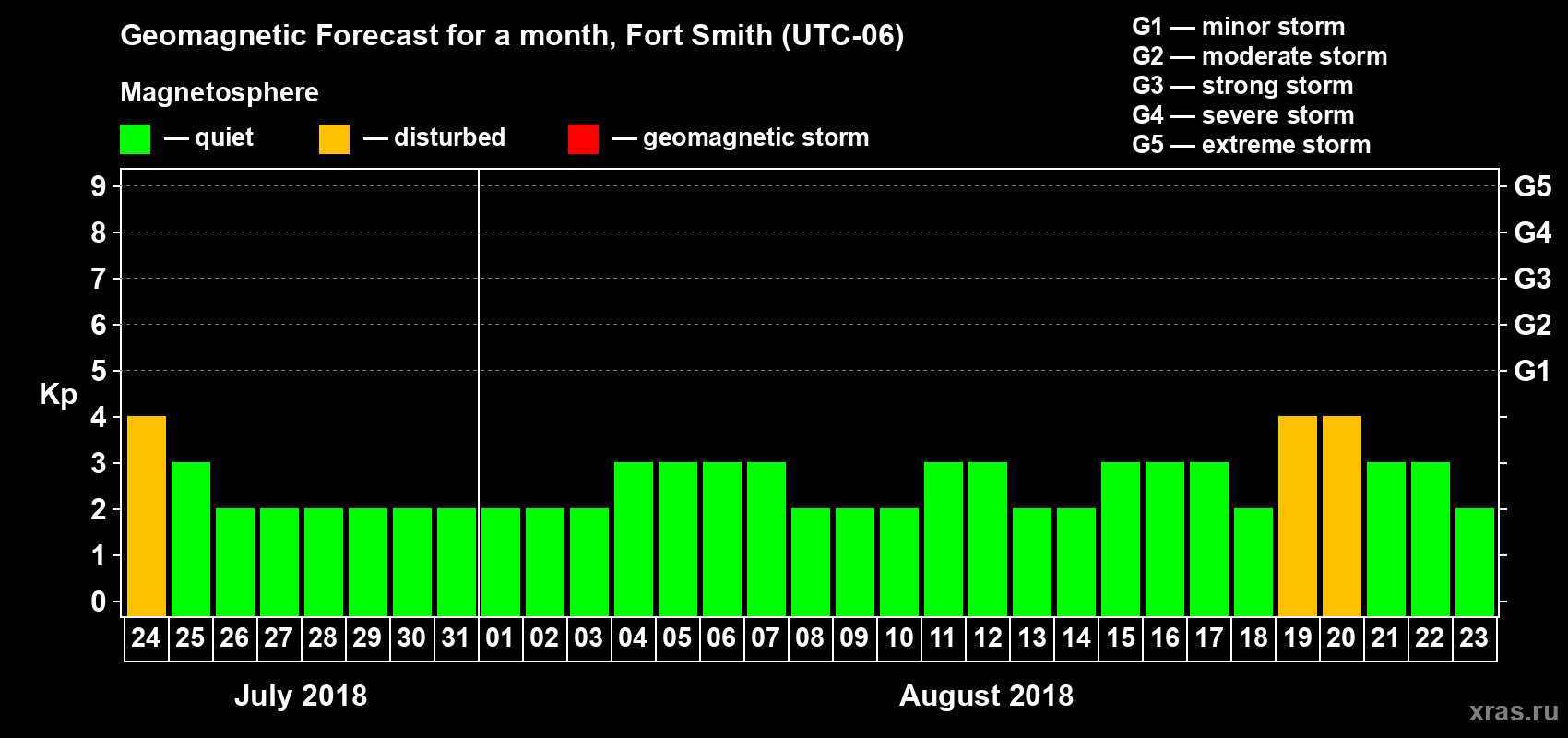Viewport: 1568px width, 738px height.
Task: Click the 'geomagnetic storm' legend label
Action: pyautogui.click(x=756, y=138)
